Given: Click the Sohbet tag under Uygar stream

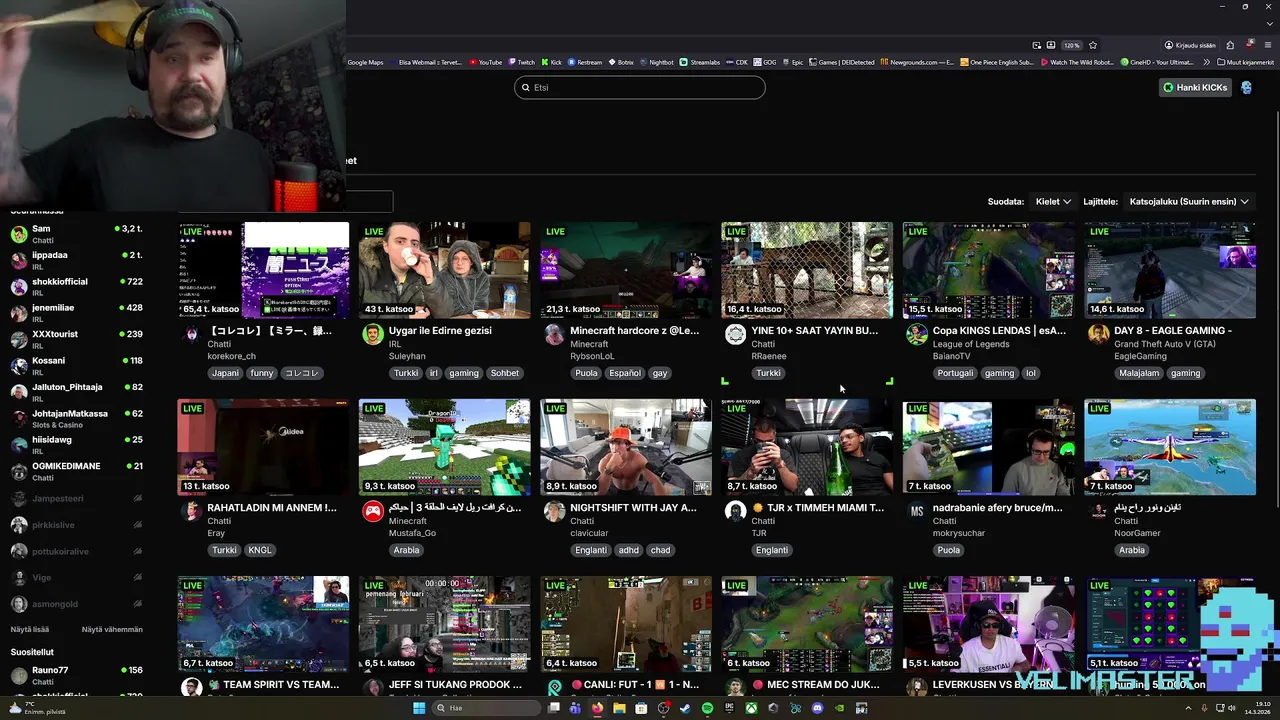Looking at the screenshot, I should click(x=505, y=373).
